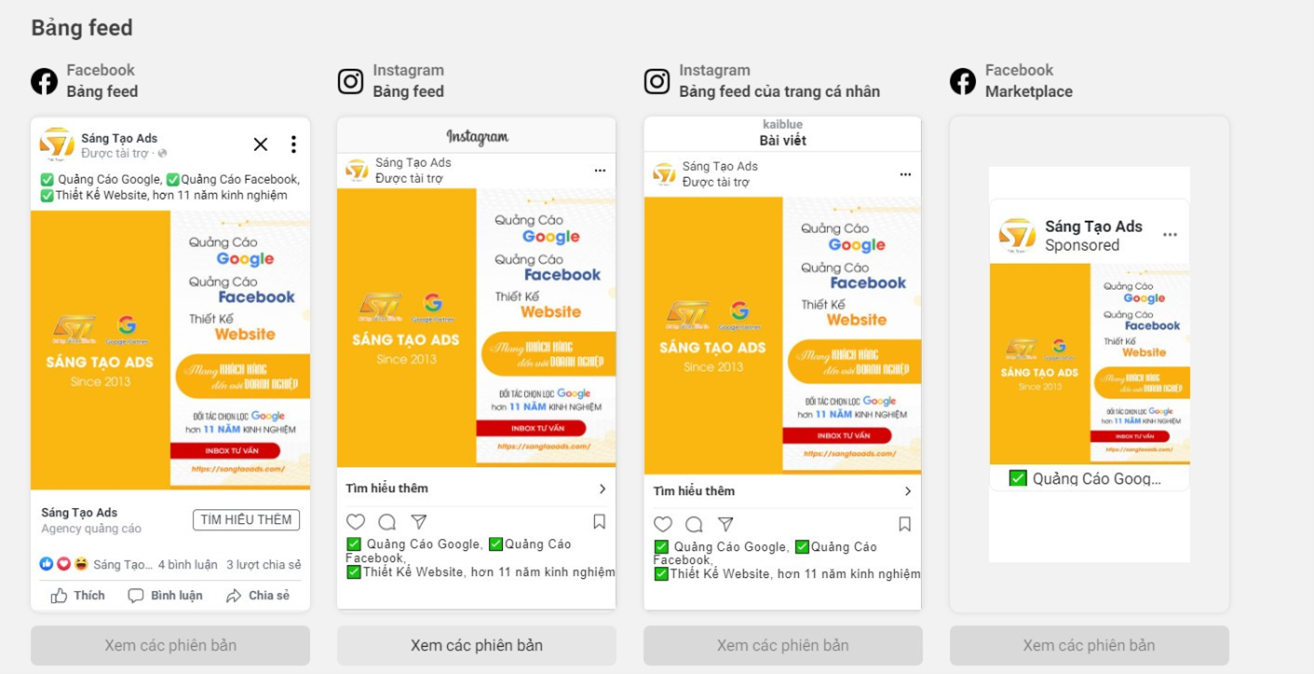Open ellipsis menu on Instagram feed preview
The width and height of the screenshot is (1314, 674).
point(600,171)
